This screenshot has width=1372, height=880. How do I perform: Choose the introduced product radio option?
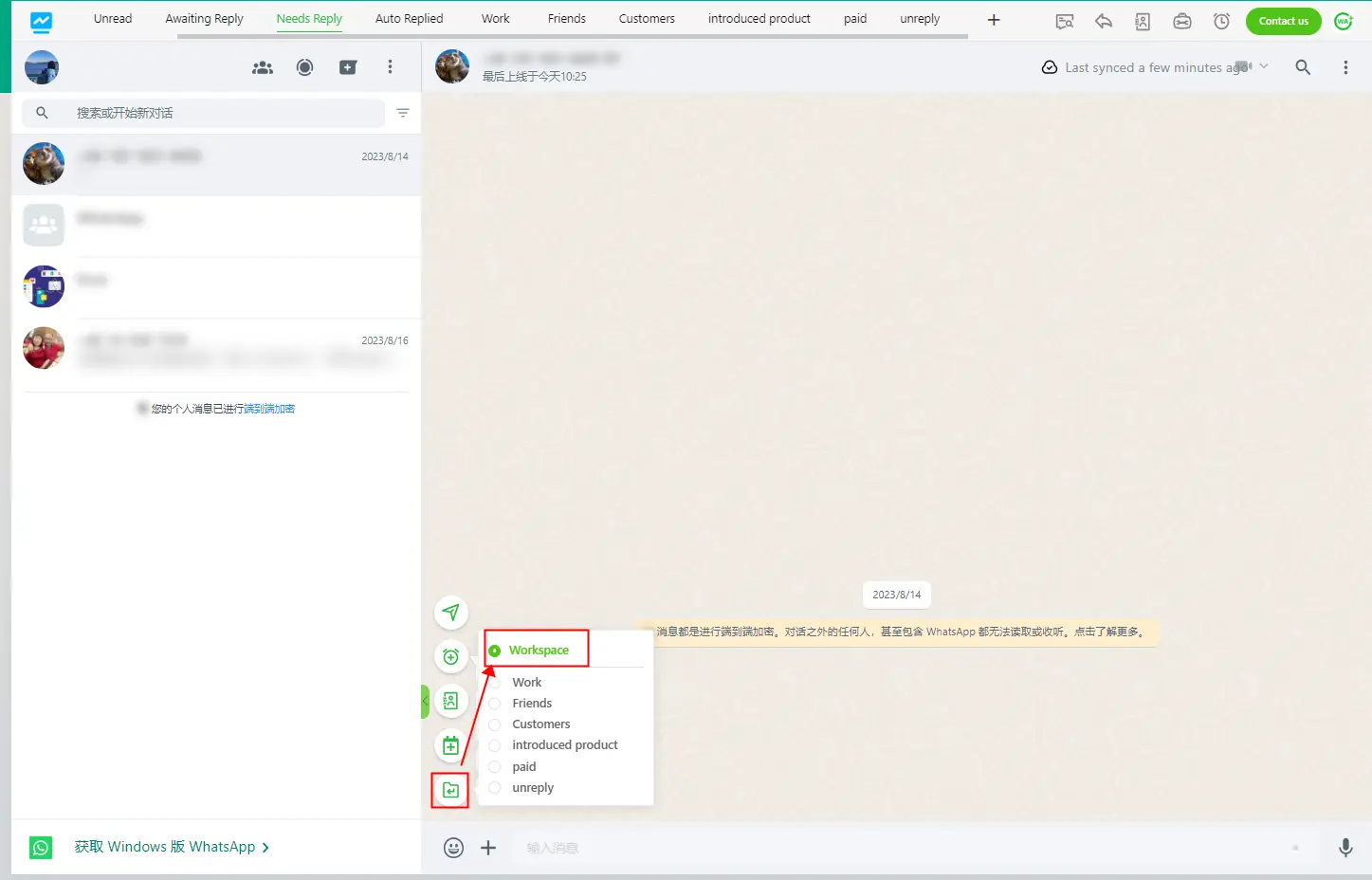494,745
